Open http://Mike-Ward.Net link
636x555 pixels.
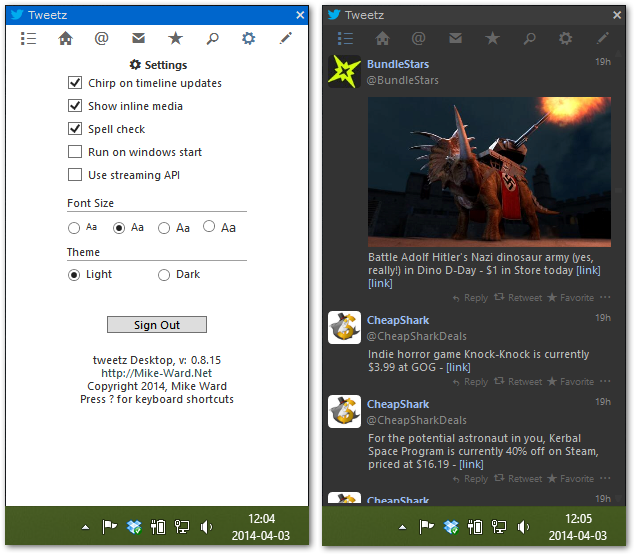(x=157, y=373)
